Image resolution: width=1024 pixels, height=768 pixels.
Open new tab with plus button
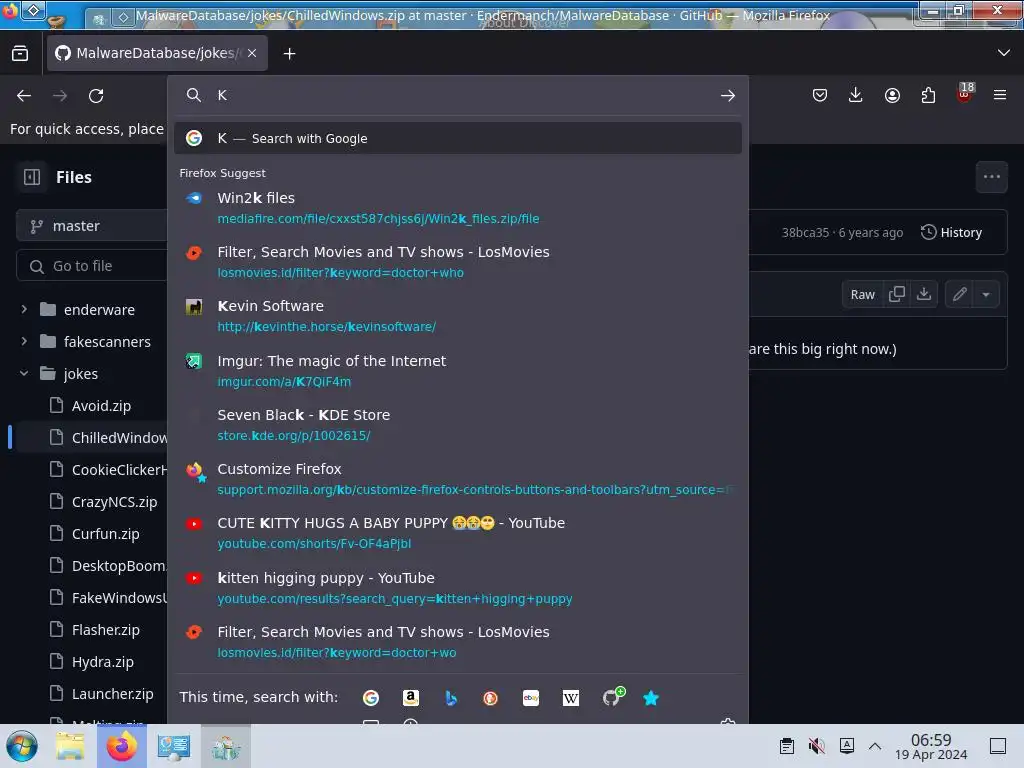pos(289,54)
